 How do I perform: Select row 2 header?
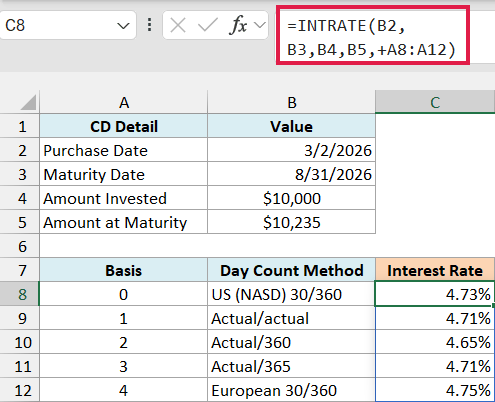(20, 150)
